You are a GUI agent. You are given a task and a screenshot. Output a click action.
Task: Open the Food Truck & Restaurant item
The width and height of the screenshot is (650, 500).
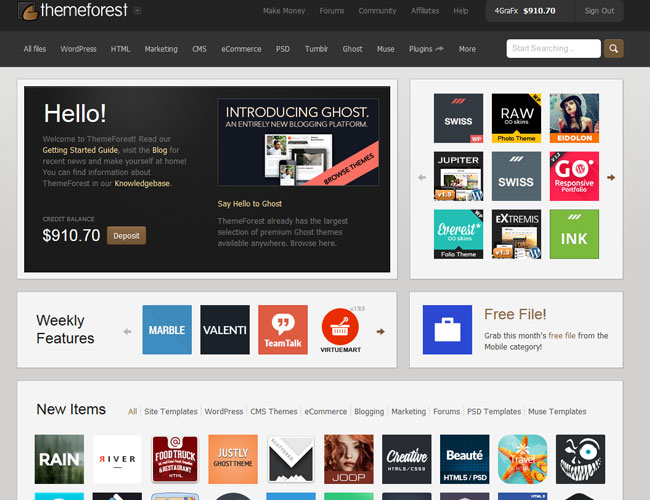coord(175,459)
